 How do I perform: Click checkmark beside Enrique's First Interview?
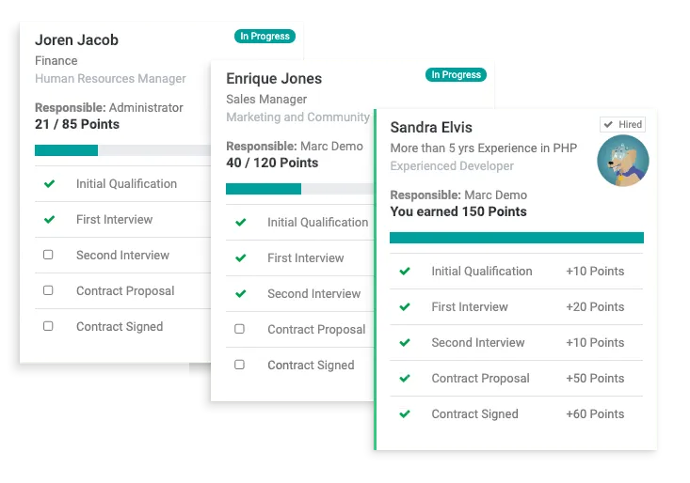241,258
